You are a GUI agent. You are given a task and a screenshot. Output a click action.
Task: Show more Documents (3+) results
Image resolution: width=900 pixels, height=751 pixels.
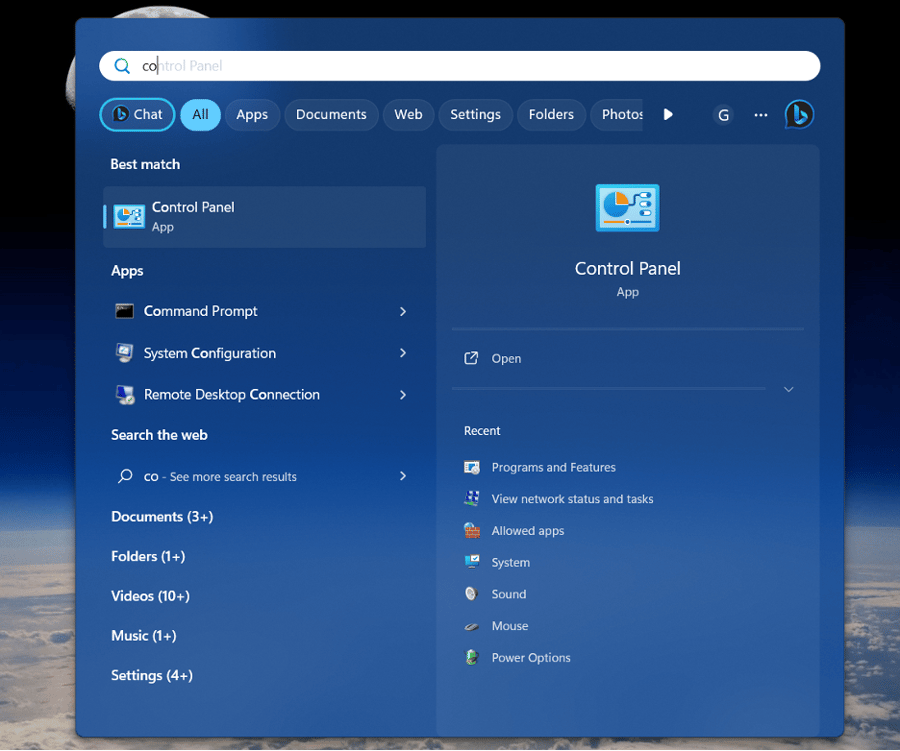click(x=162, y=517)
